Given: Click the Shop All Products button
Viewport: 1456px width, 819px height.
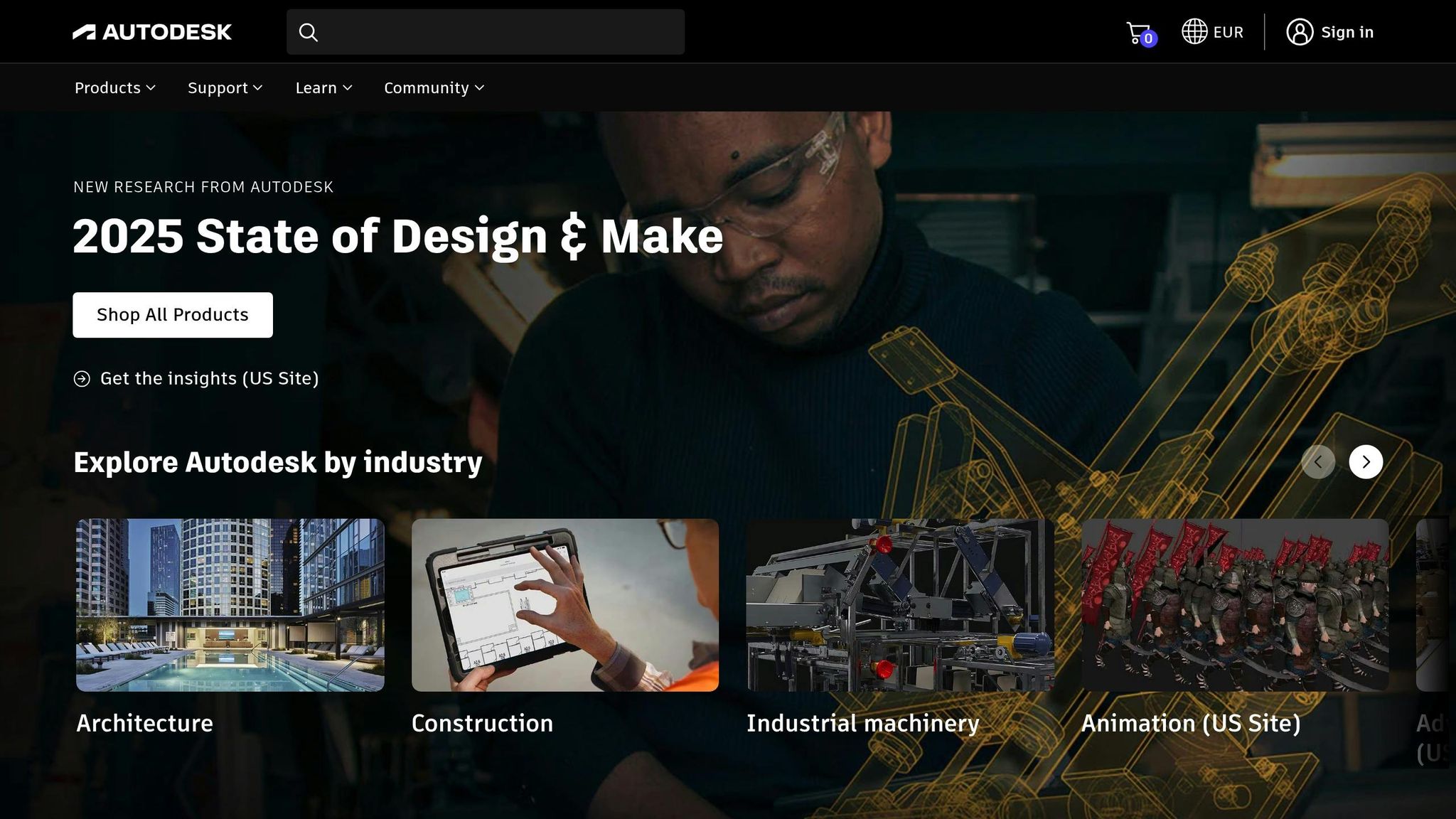Looking at the screenshot, I should [x=173, y=315].
